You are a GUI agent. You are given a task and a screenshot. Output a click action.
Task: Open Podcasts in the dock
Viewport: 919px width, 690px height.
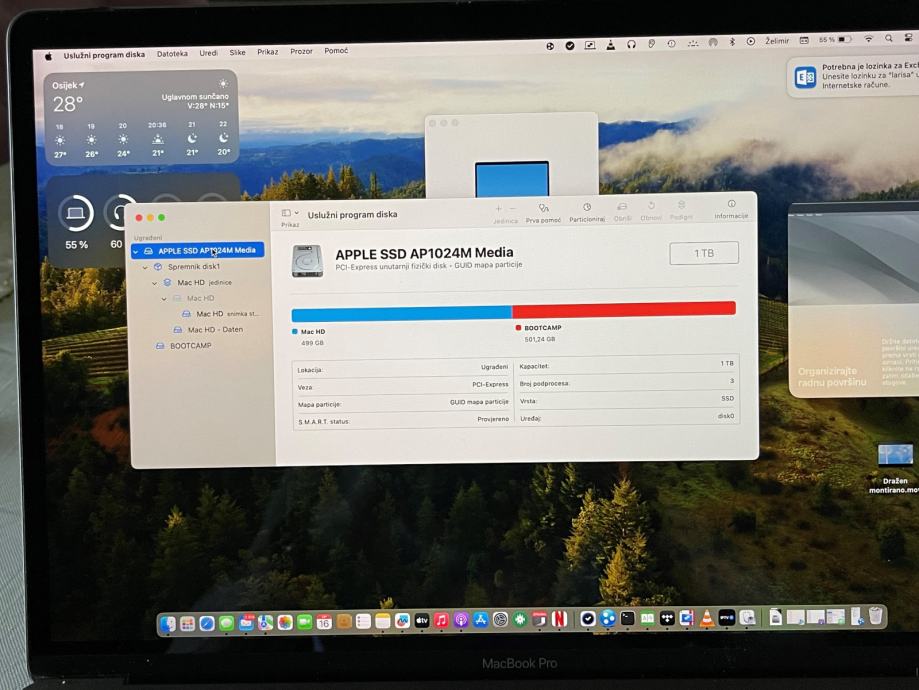[x=461, y=620]
